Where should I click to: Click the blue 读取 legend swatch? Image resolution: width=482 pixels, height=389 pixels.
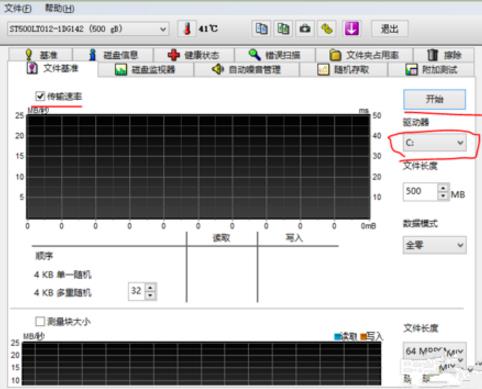pos(337,337)
